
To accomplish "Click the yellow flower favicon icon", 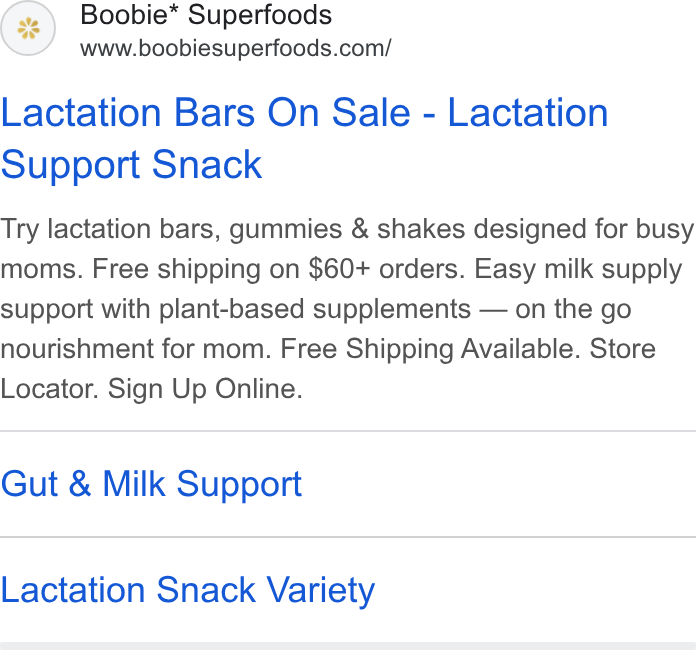I will (28, 28).
